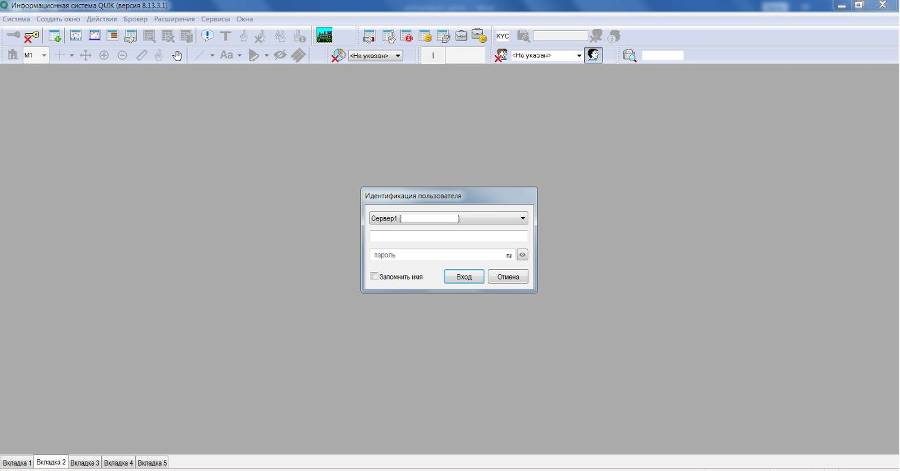Open the Окна menu
The width and height of the screenshot is (900, 471).
[x=245, y=19]
